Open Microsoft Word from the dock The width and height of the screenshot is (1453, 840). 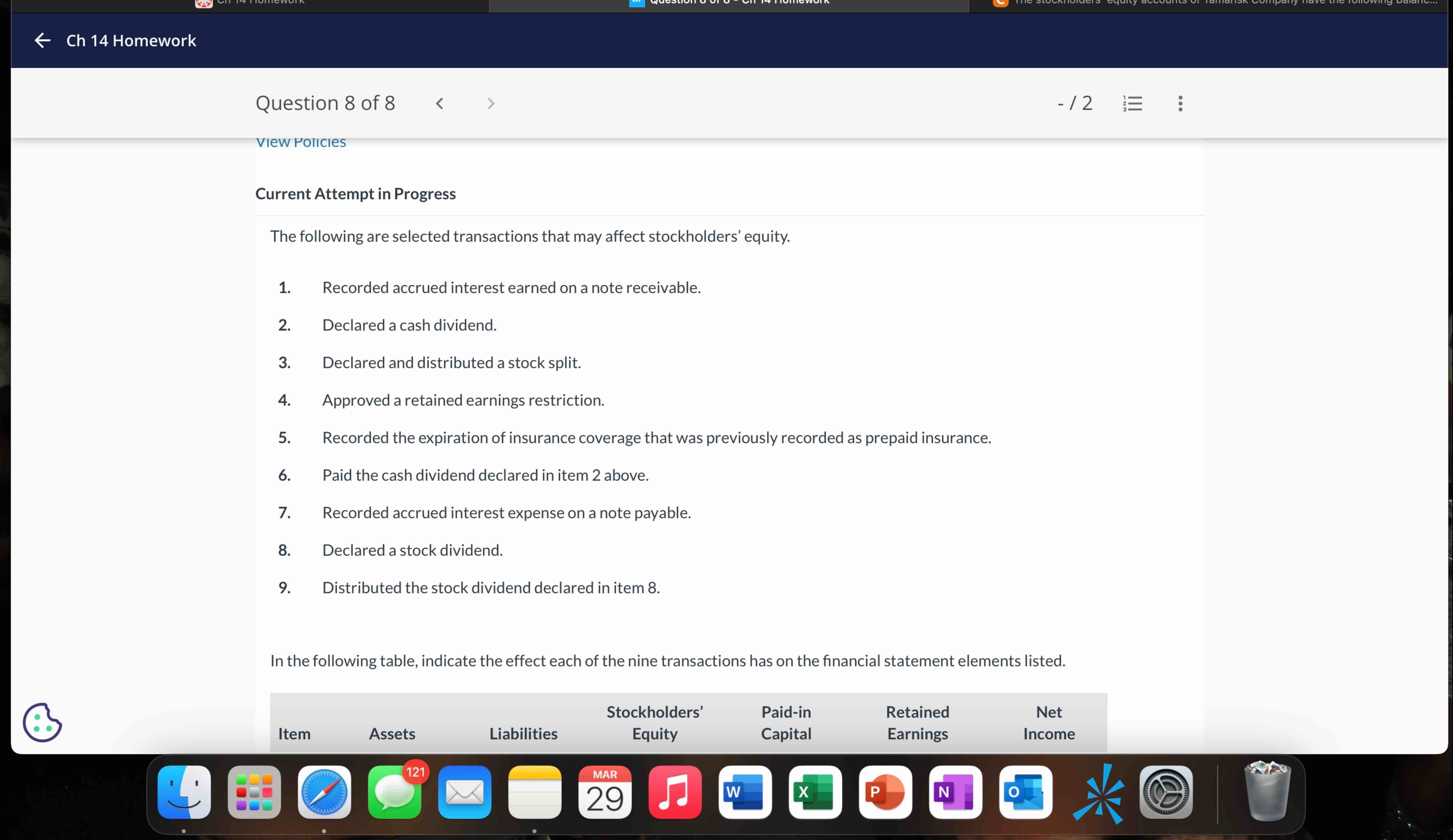[x=744, y=792]
